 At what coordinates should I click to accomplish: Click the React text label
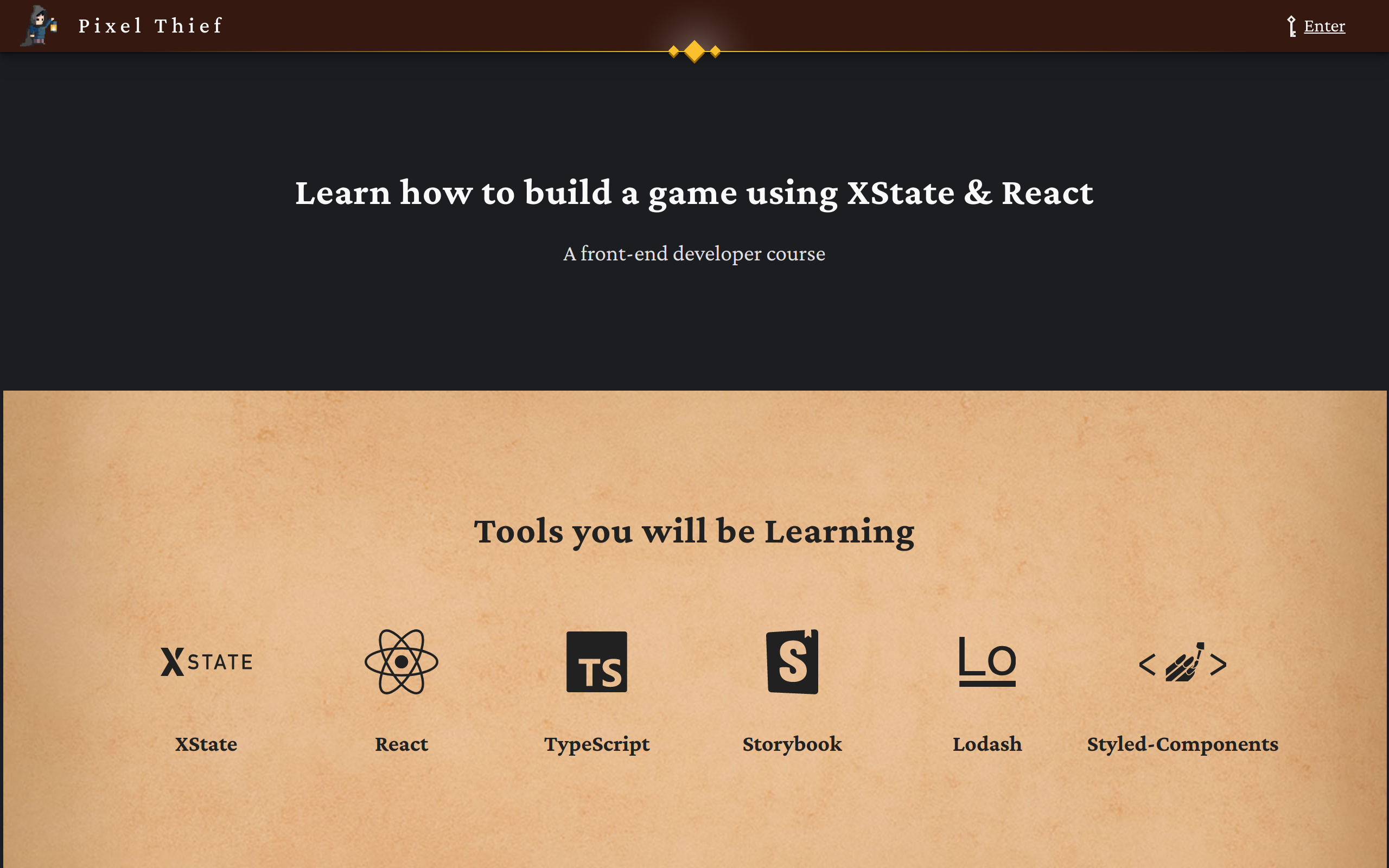pos(401,744)
